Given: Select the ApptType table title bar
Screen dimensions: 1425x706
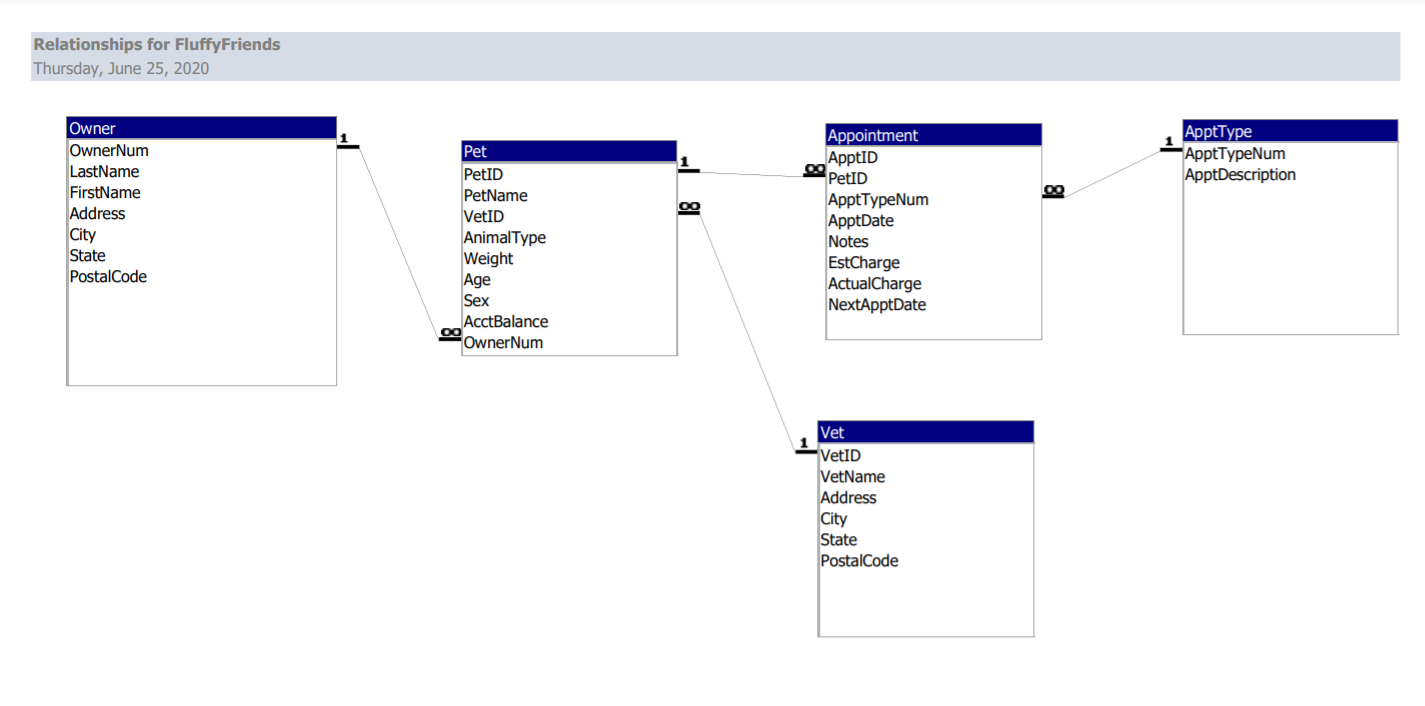Looking at the screenshot, I should pos(1289,130).
